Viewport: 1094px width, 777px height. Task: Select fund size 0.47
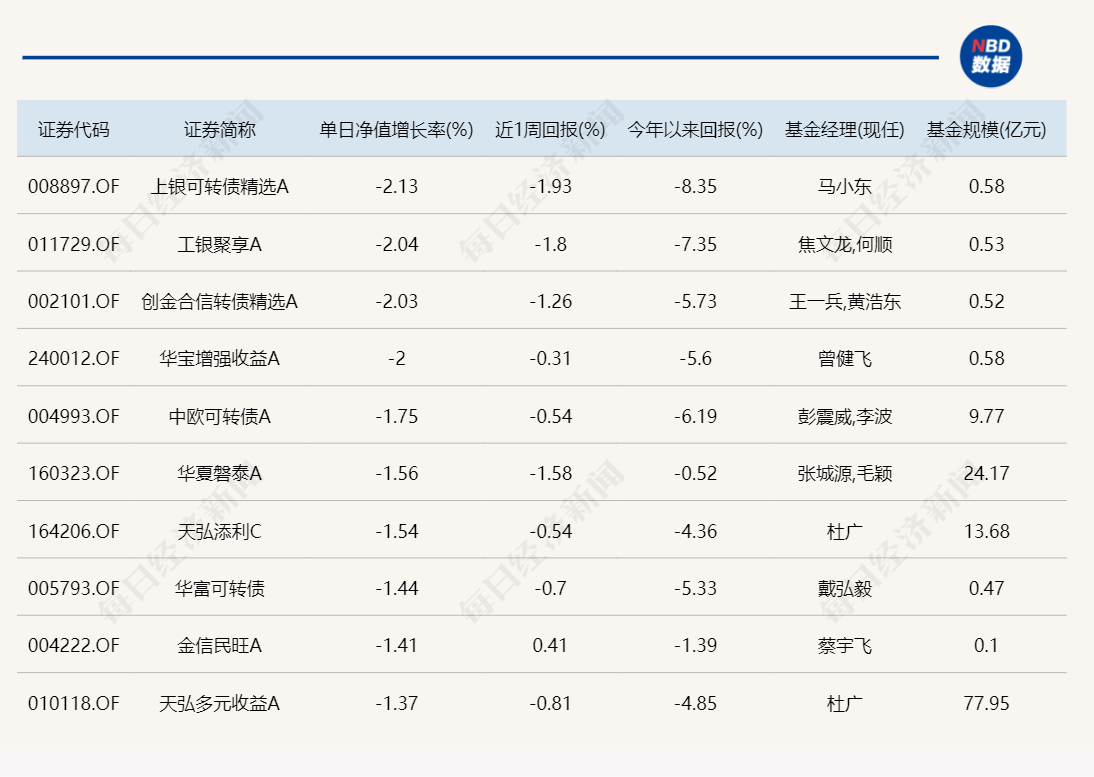tap(987, 589)
